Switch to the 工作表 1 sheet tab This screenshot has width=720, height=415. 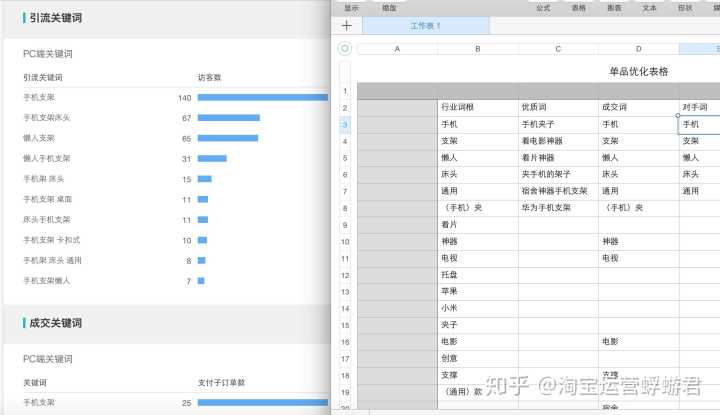click(x=425, y=25)
